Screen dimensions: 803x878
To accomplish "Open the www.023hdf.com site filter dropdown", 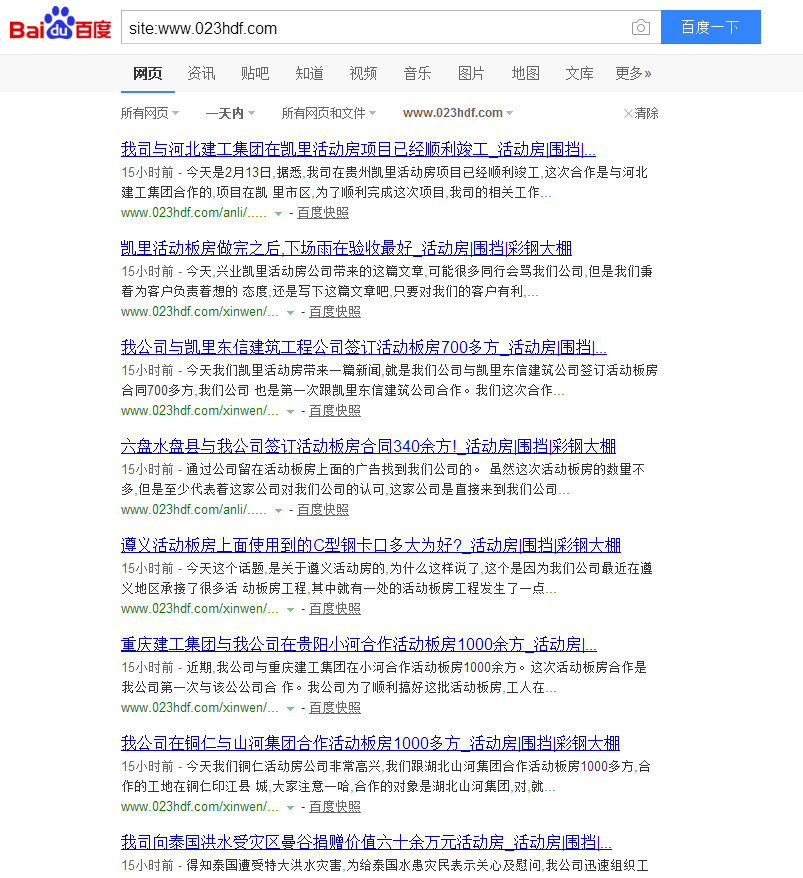I will coord(458,113).
